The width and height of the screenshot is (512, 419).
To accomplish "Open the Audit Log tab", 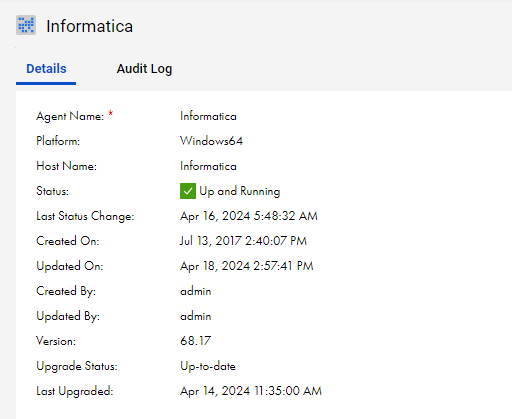I will 144,69.
